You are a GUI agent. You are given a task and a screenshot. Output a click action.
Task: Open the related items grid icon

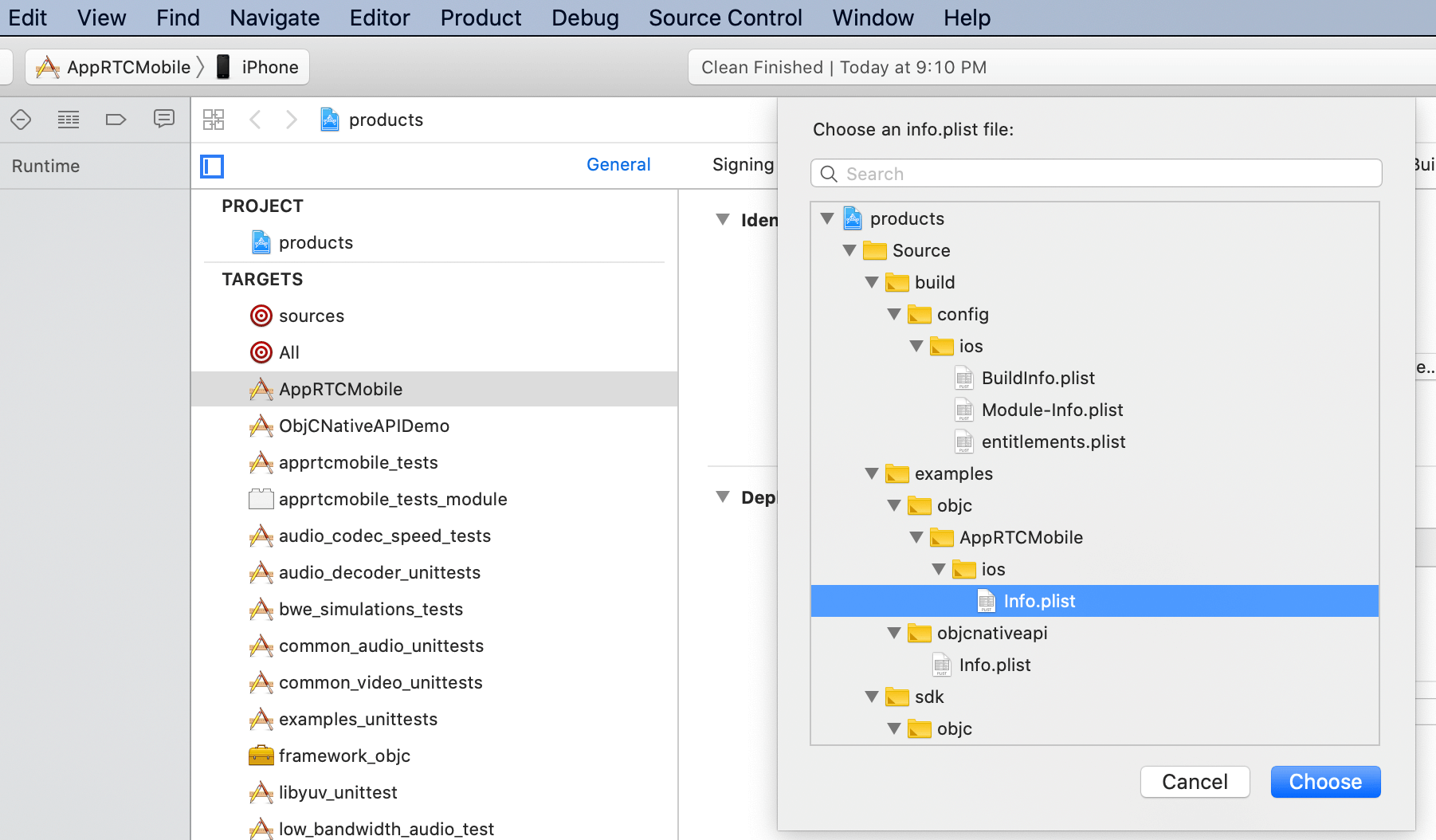pyautogui.click(x=214, y=120)
